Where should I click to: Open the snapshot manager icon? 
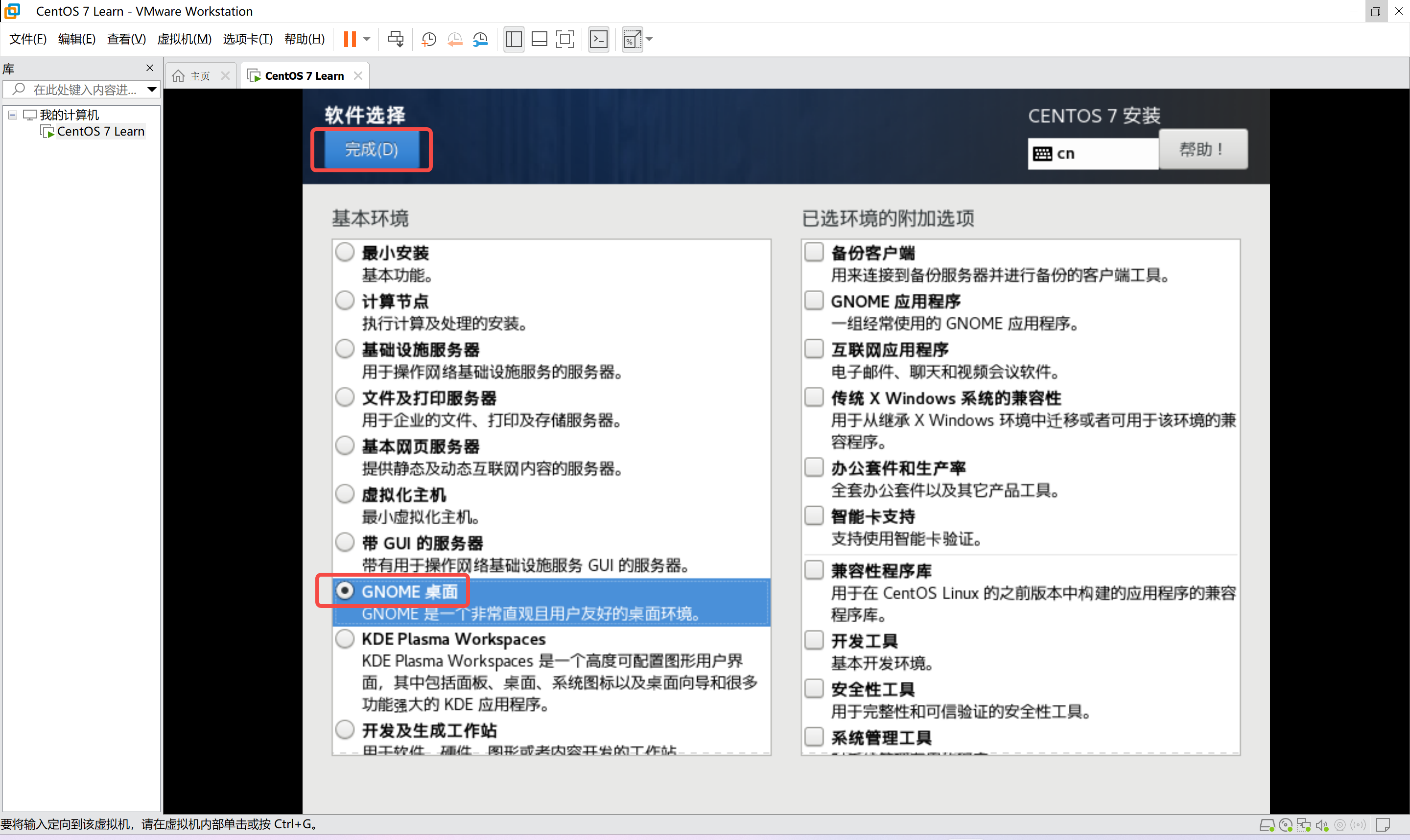480,39
